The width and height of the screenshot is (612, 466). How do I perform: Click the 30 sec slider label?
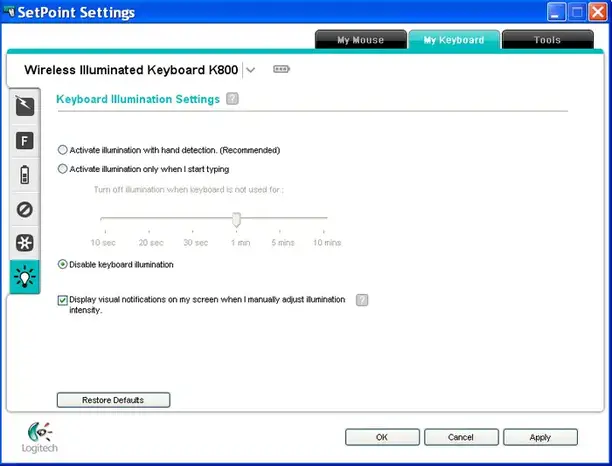(196, 242)
